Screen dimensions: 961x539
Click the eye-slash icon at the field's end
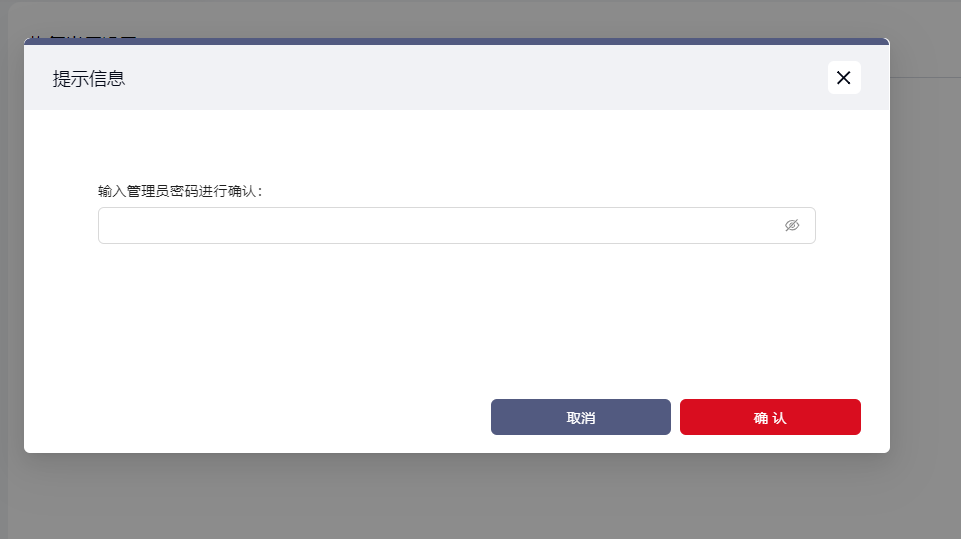pyautogui.click(x=792, y=225)
